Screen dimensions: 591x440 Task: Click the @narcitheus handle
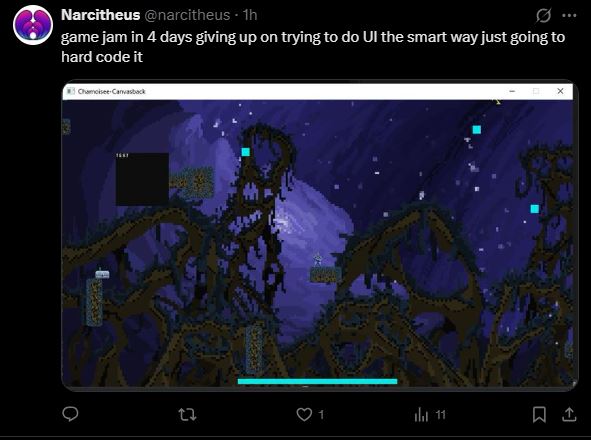click(187, 15)
